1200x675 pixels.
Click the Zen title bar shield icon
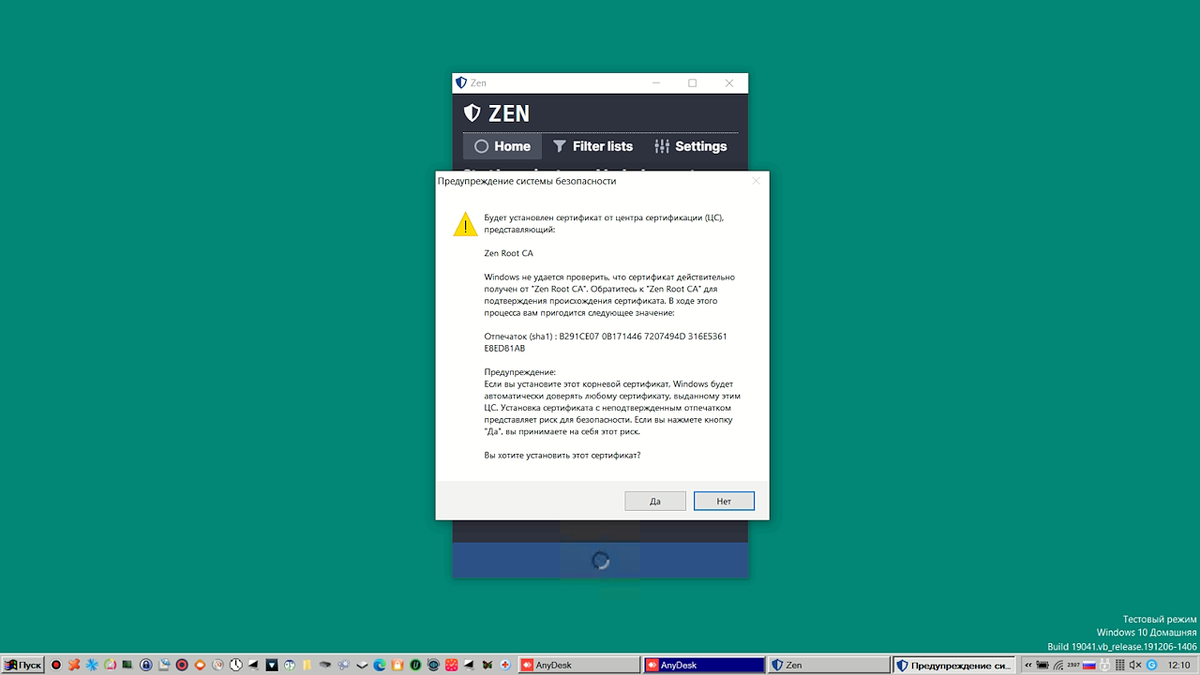460,83
